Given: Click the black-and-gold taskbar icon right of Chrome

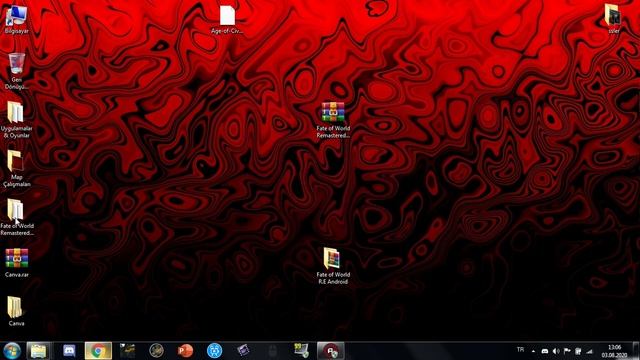Looking at the screenshot, I should click(x=127, y=351).
